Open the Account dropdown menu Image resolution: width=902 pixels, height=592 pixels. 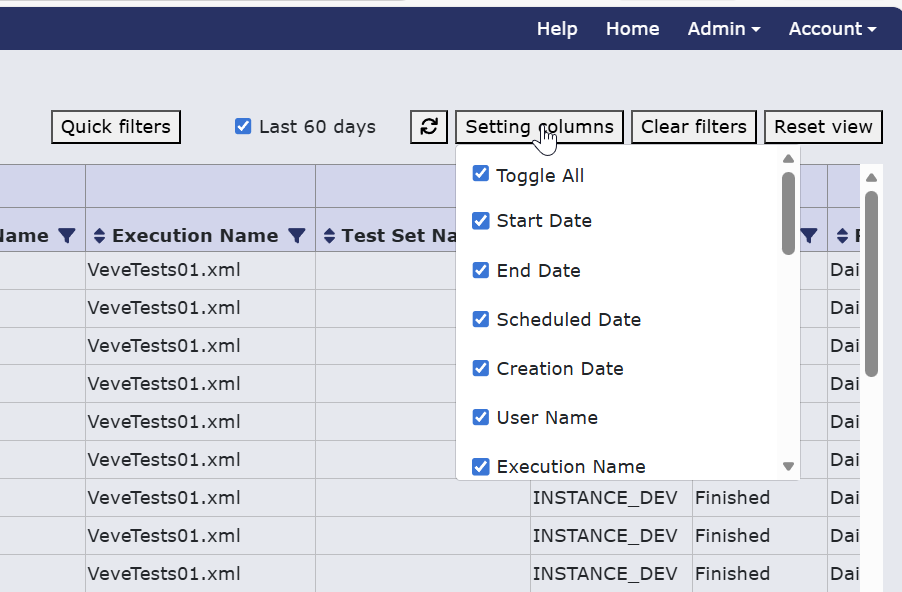tap(832, 29)
